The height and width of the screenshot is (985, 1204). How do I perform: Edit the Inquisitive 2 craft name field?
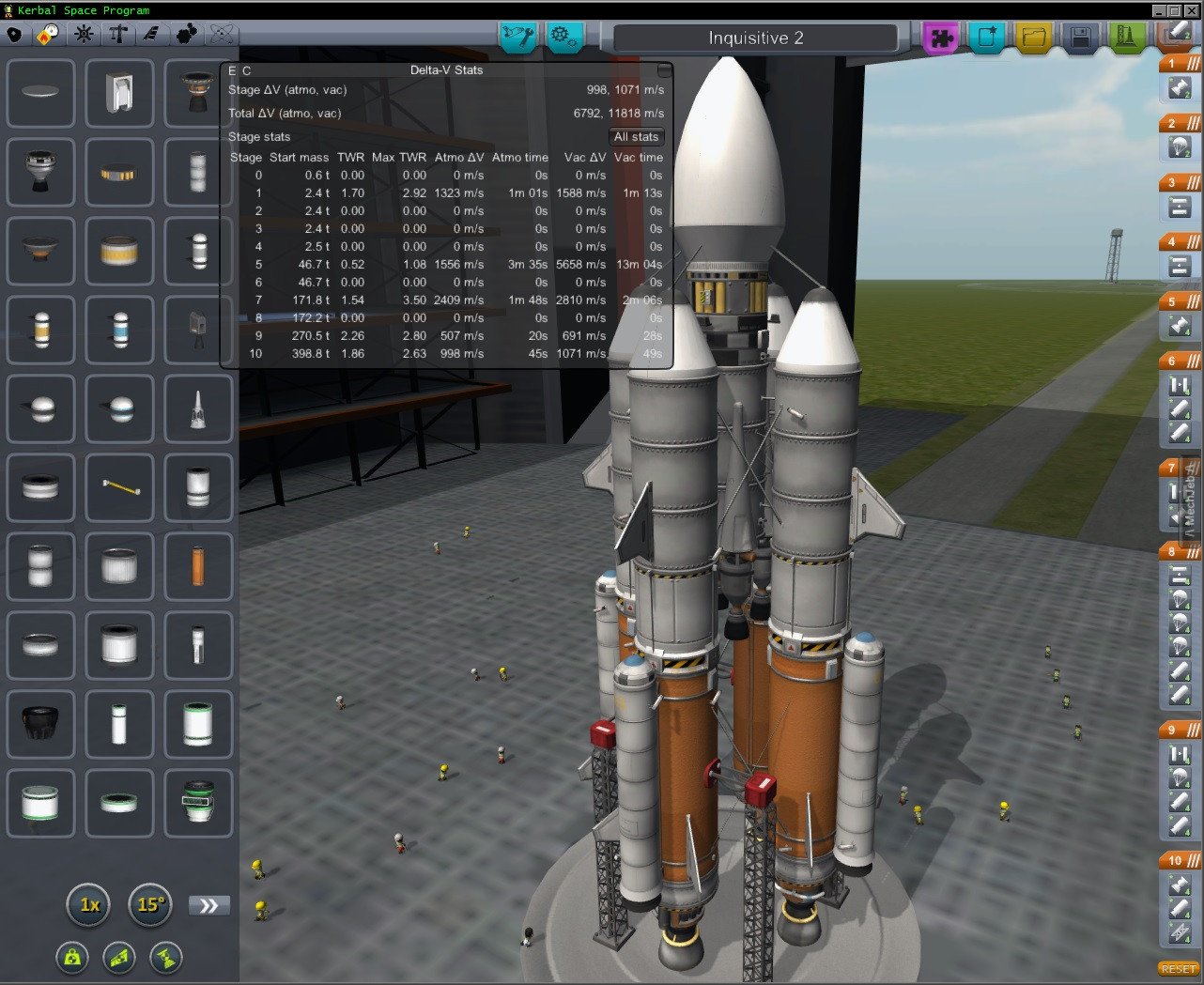(755, 38)
